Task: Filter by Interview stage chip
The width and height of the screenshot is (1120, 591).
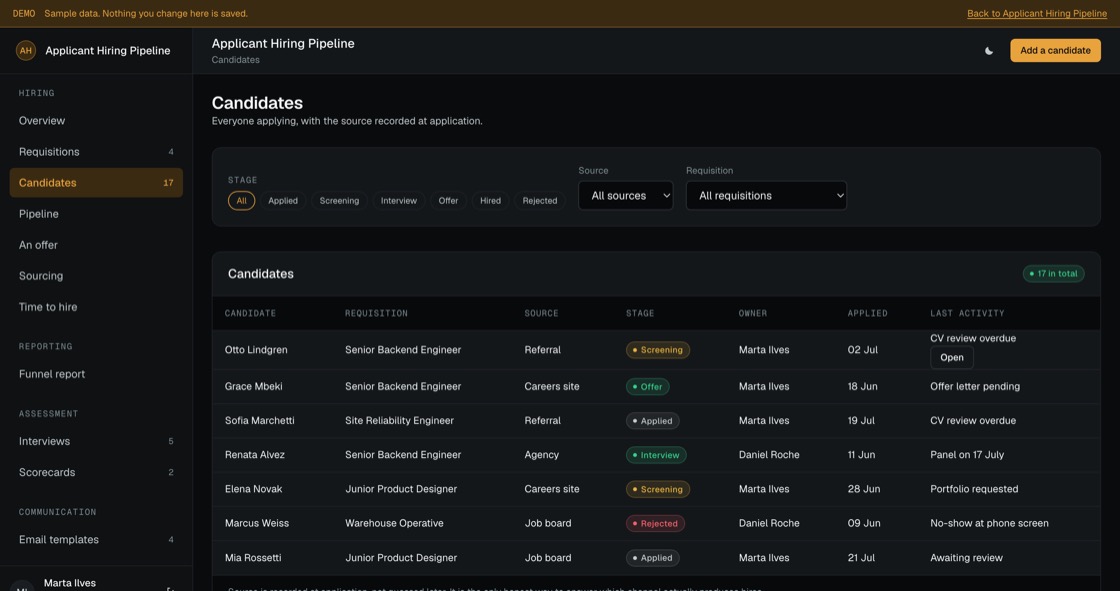Action: [x=399, y=201]
